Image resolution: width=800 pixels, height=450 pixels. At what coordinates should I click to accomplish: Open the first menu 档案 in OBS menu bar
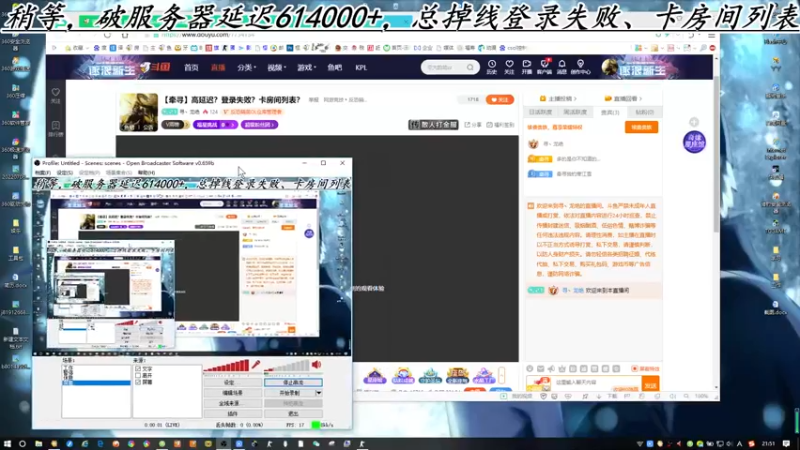(42, 172)
